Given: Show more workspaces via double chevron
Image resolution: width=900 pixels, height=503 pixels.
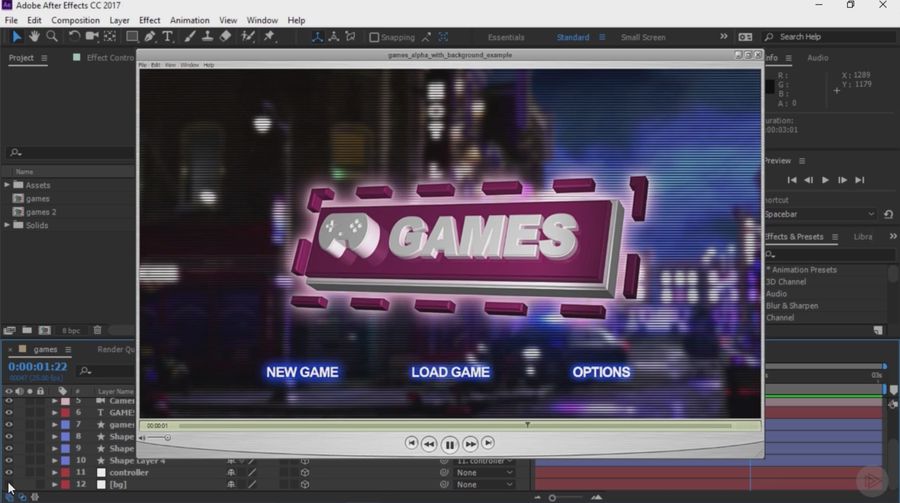Looking at the screenshot, I should point(724,37).
